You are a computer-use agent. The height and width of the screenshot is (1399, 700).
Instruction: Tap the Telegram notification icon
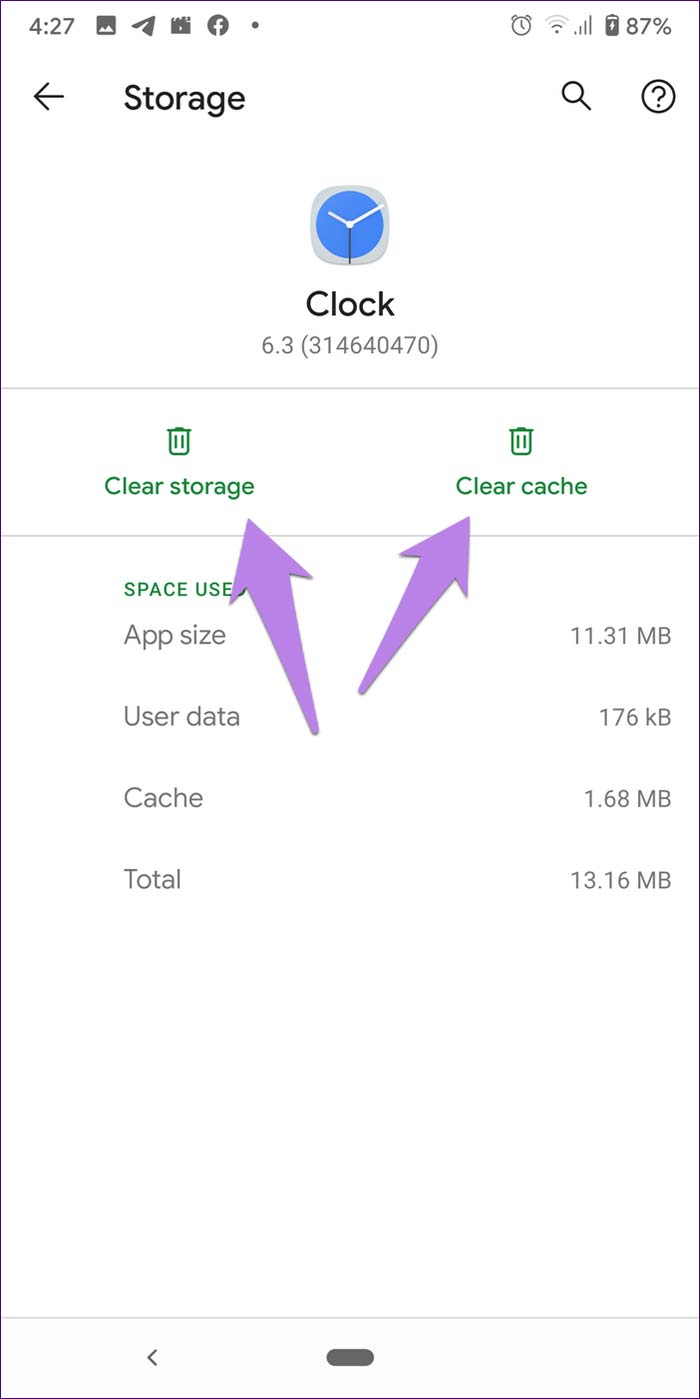pos(144,27)
